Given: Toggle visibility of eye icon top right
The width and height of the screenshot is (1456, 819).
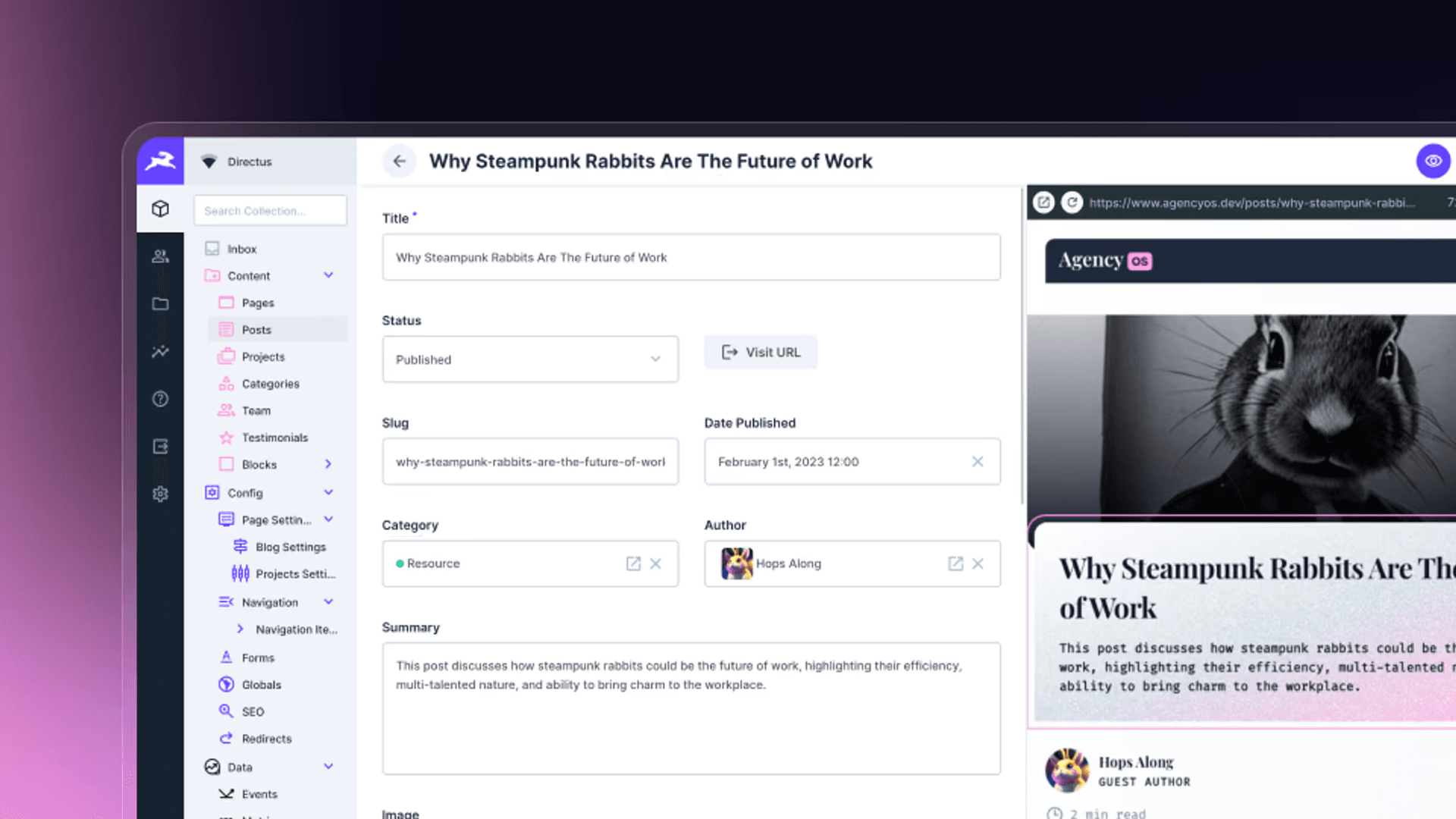Looking at the screenshot, I should (x=1433, y=161).
